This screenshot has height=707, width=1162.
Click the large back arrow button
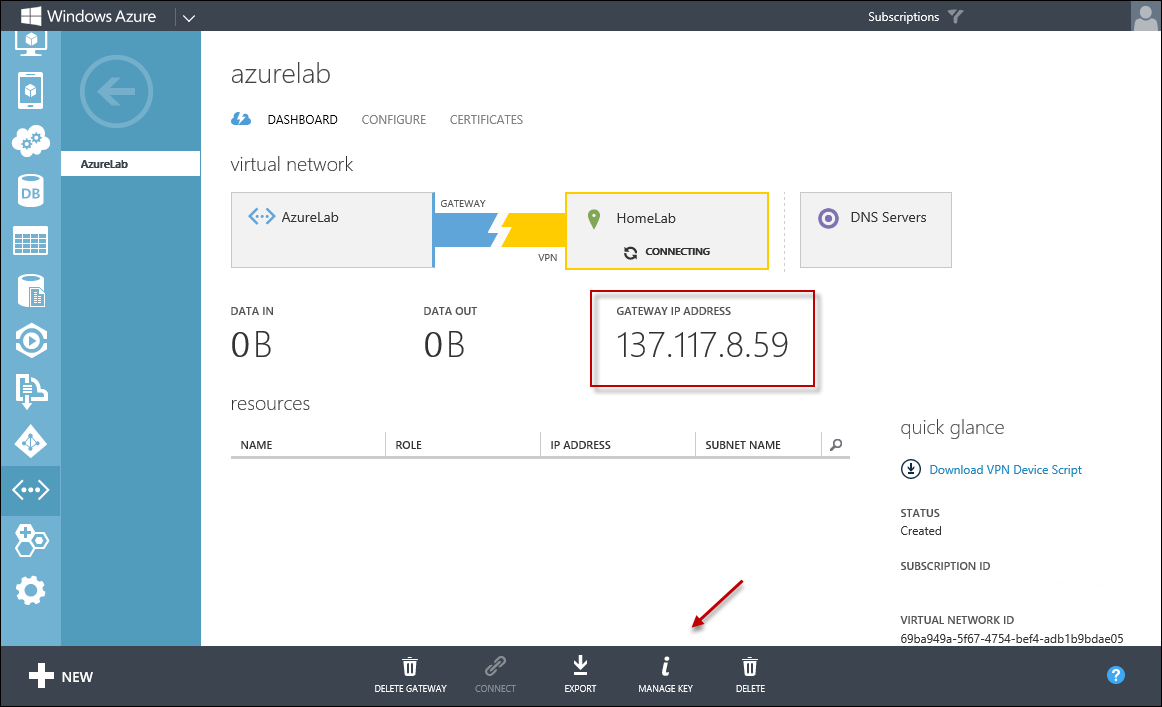pos(116,93)
